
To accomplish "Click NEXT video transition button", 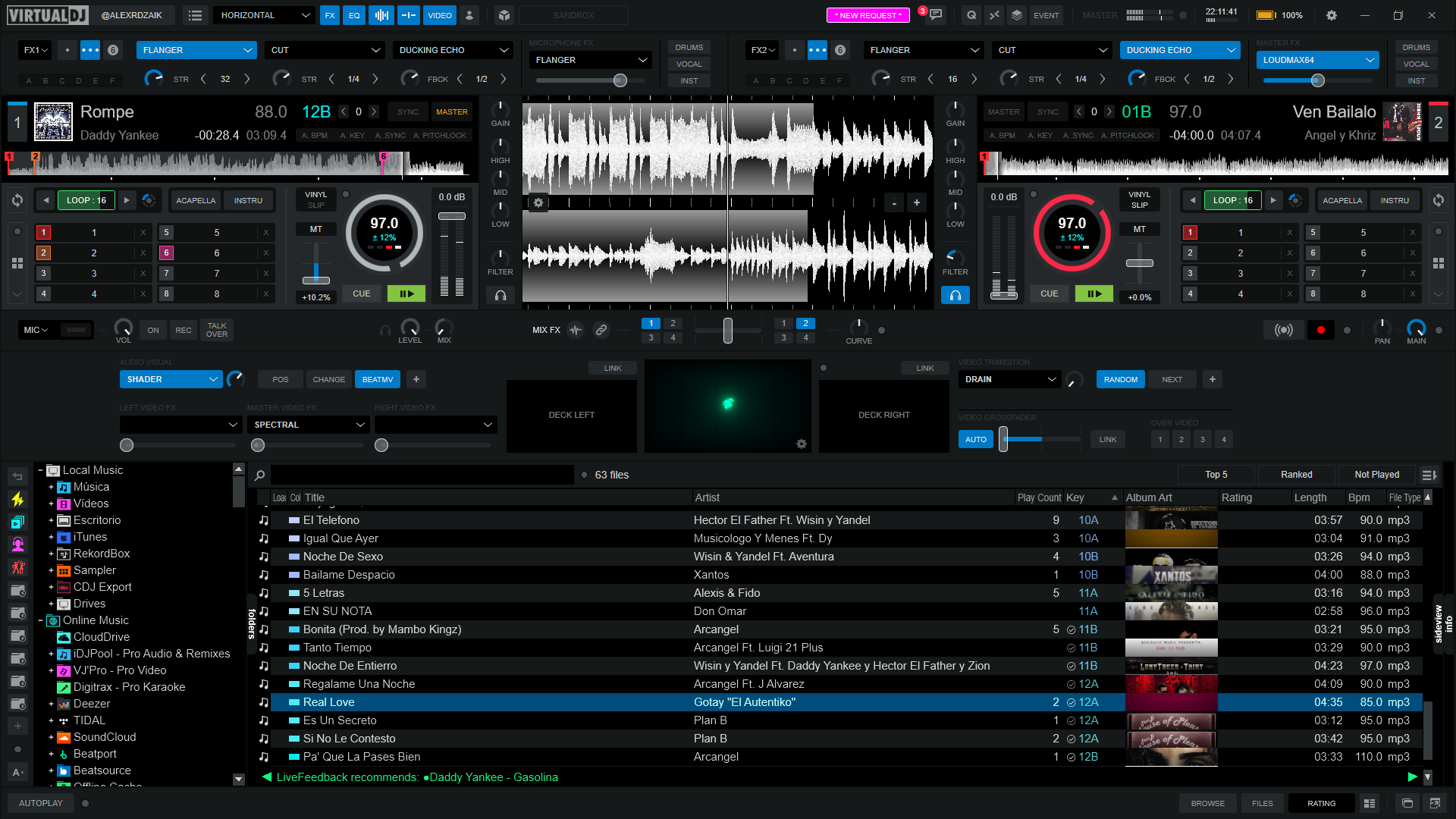I will 1172,379.
